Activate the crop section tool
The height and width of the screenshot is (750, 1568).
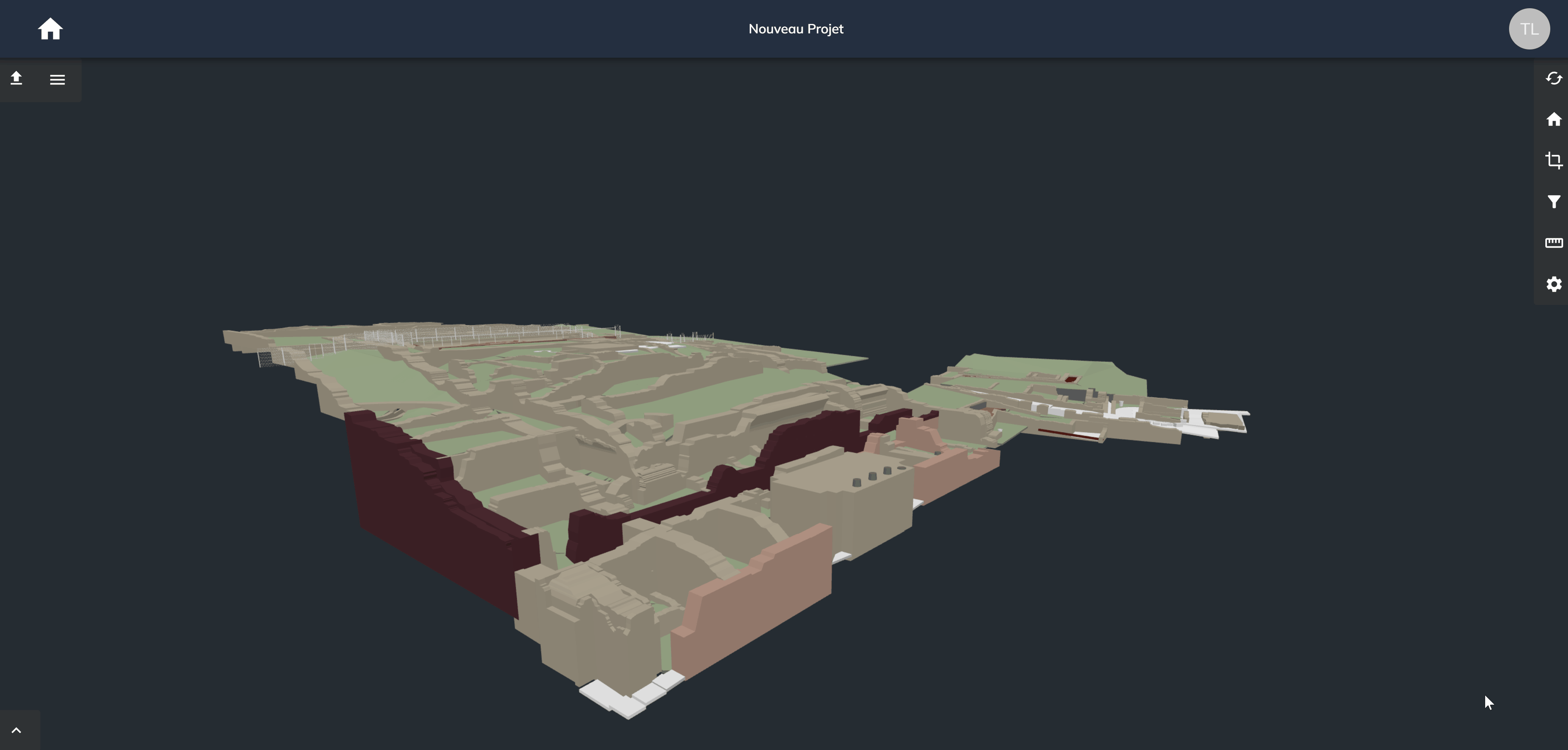(x=1554, y=161)
